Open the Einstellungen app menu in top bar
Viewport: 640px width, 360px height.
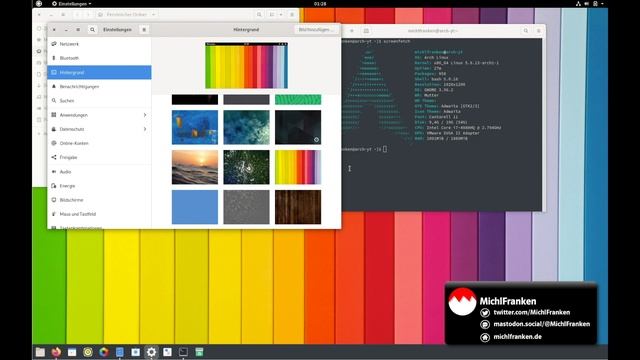pos(71,3)
